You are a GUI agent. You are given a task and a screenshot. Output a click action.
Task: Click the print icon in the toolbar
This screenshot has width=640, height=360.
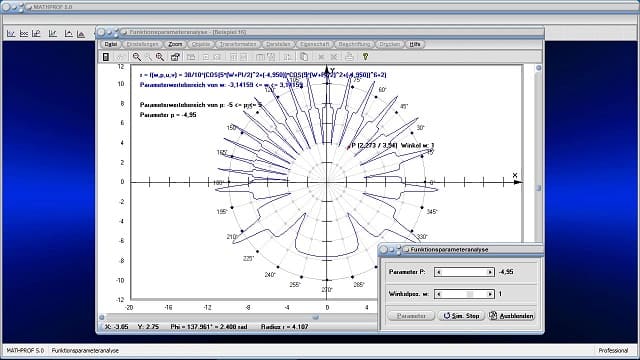pyautogui.click(x=349, y=57)
